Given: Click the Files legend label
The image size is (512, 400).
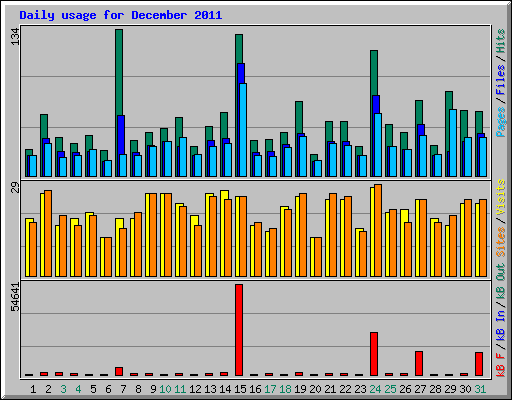Looking at the screenshot, I should [500, 80].
